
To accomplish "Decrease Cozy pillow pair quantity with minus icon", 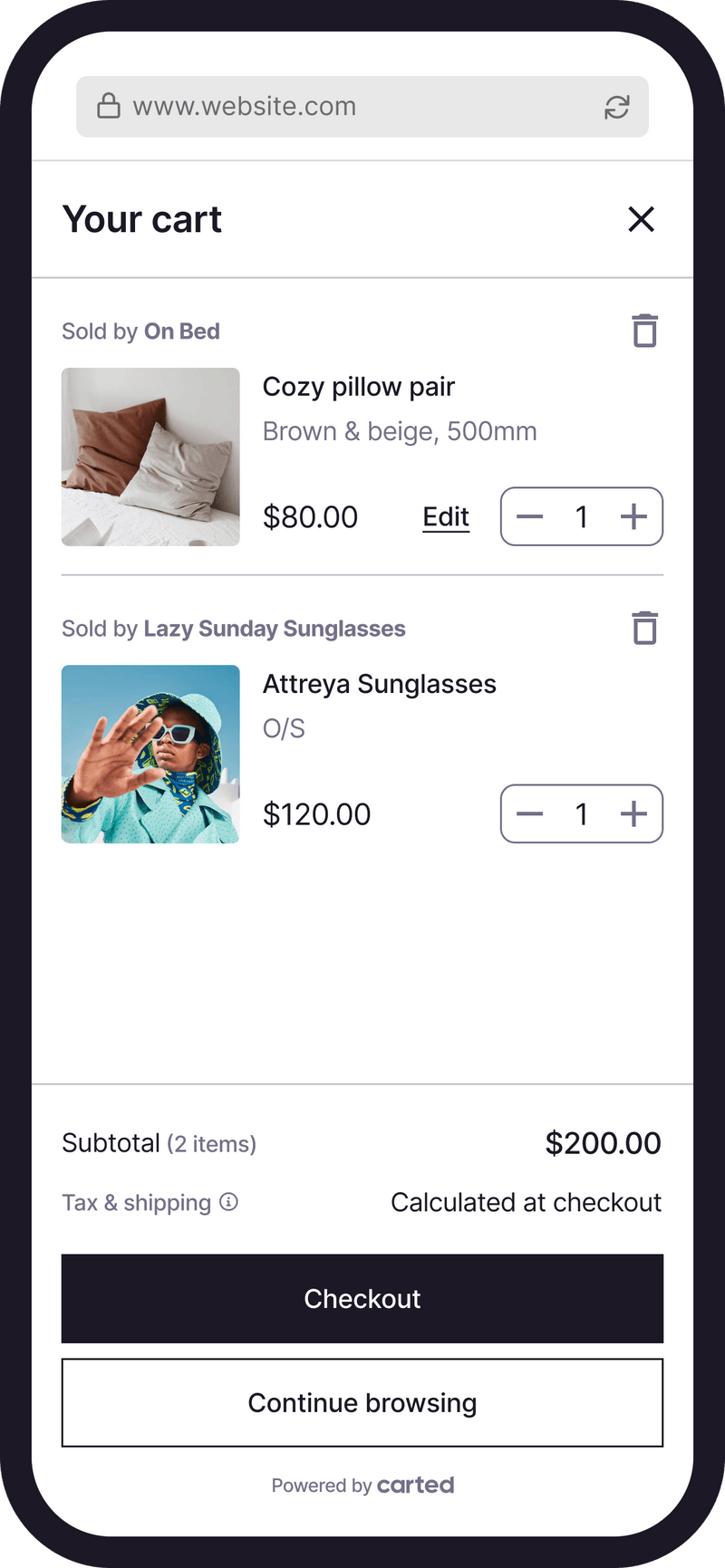I will [529, 516].
